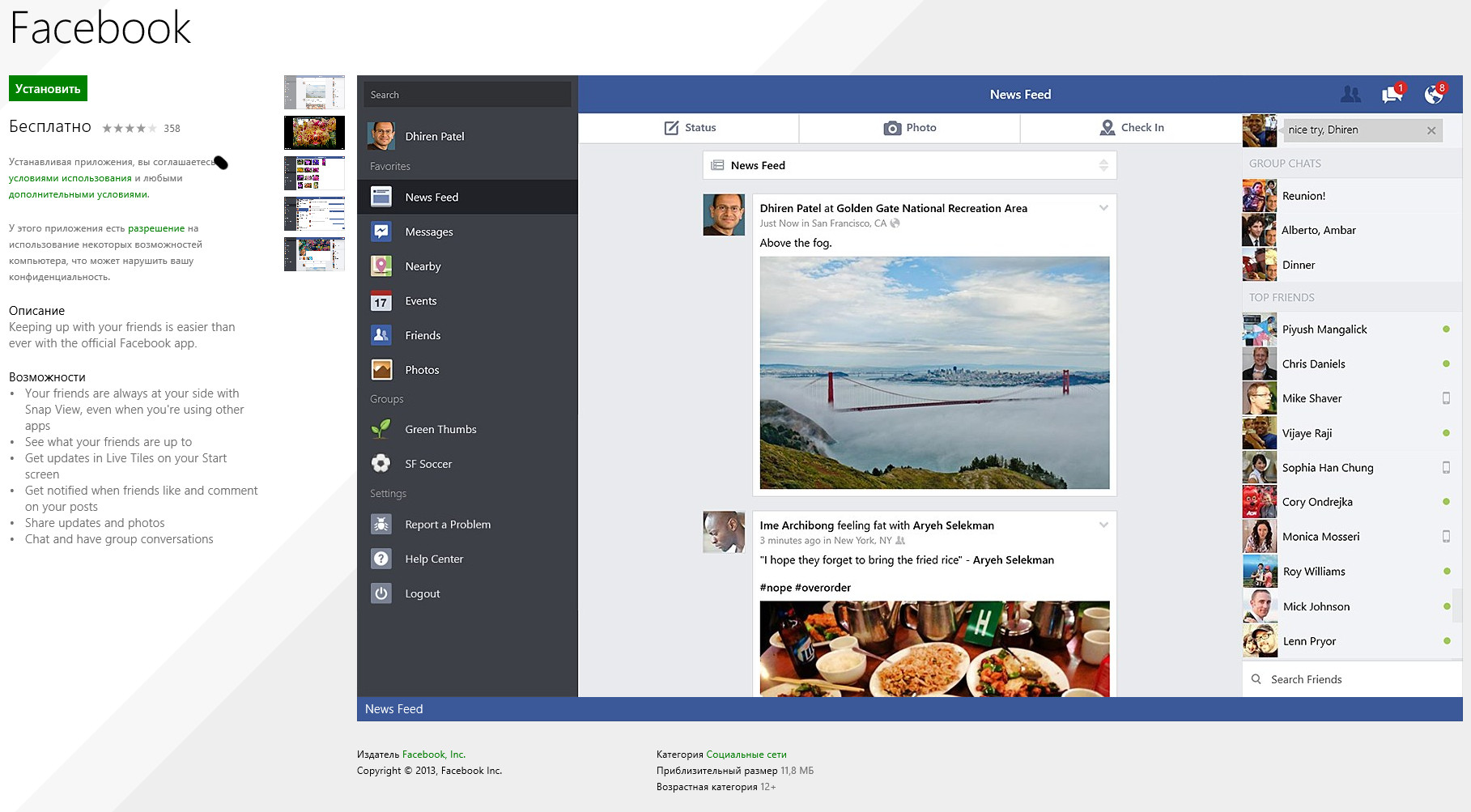The image size is (1471, 812).
Task: Open the messages icon with red badge
Action: (1392, 95)
